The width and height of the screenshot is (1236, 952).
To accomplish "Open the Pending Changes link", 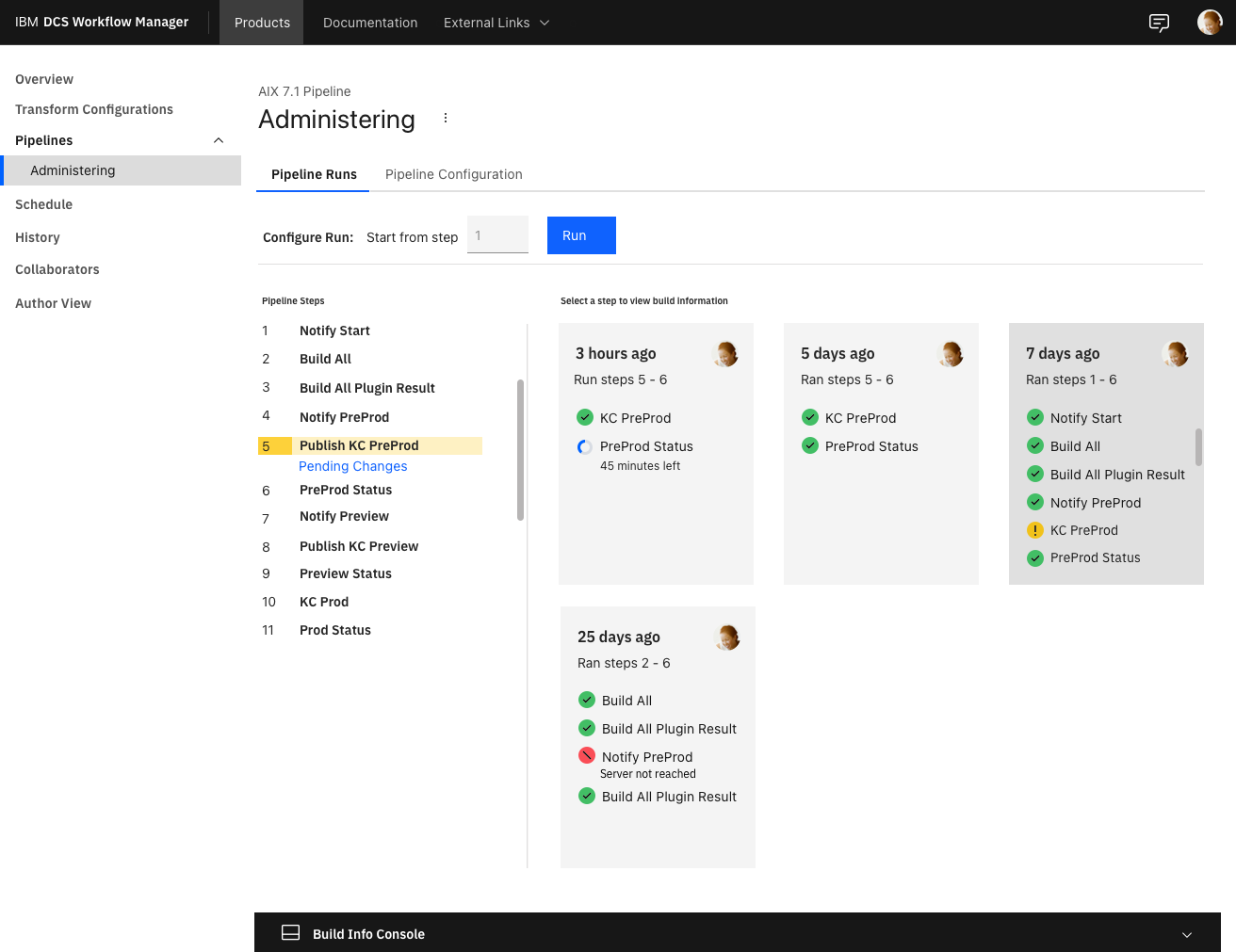I will tap(353, 466).
